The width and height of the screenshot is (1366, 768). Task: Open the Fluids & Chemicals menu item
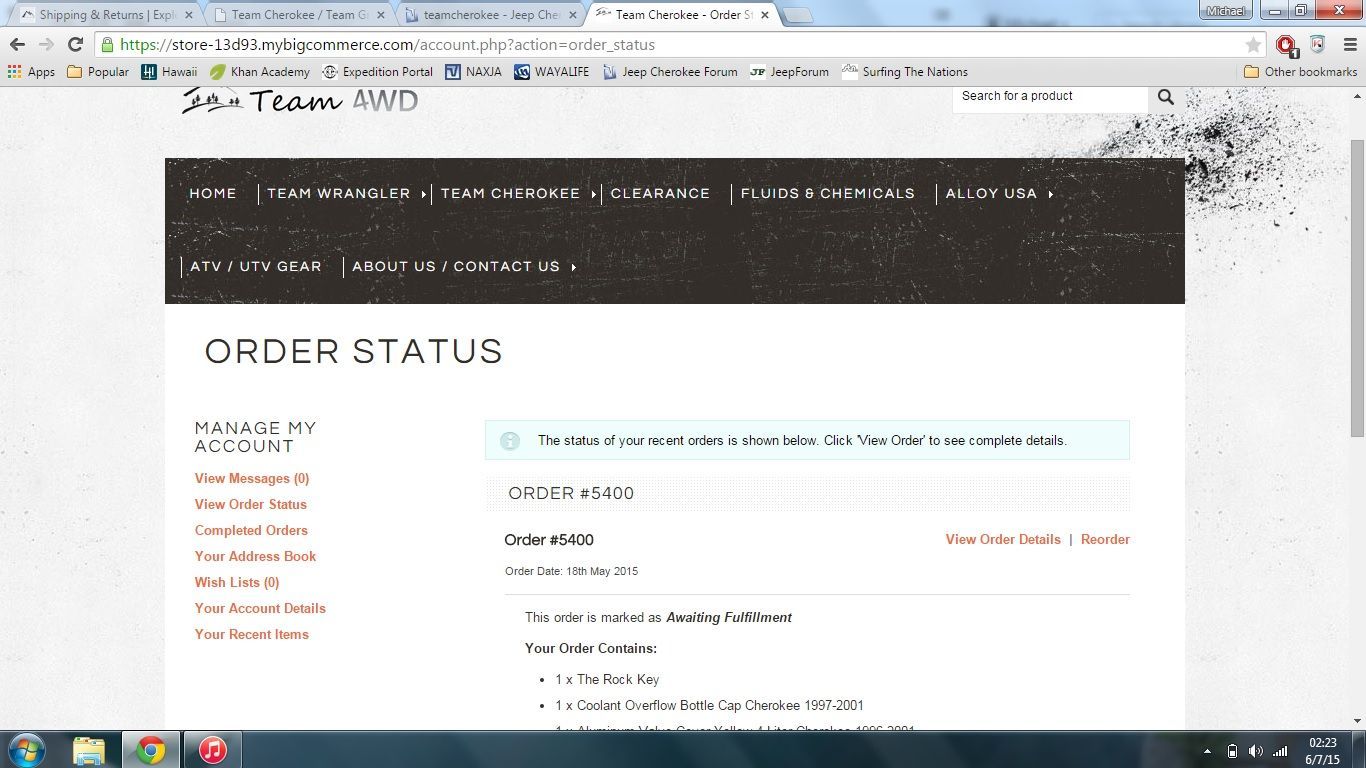tap(827, 194)
